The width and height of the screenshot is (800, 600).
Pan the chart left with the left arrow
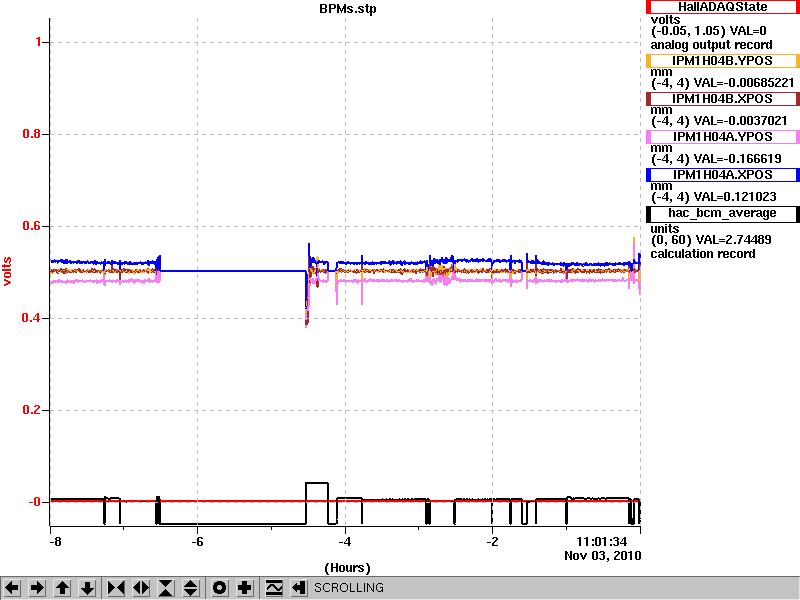[x=12, y=588]
